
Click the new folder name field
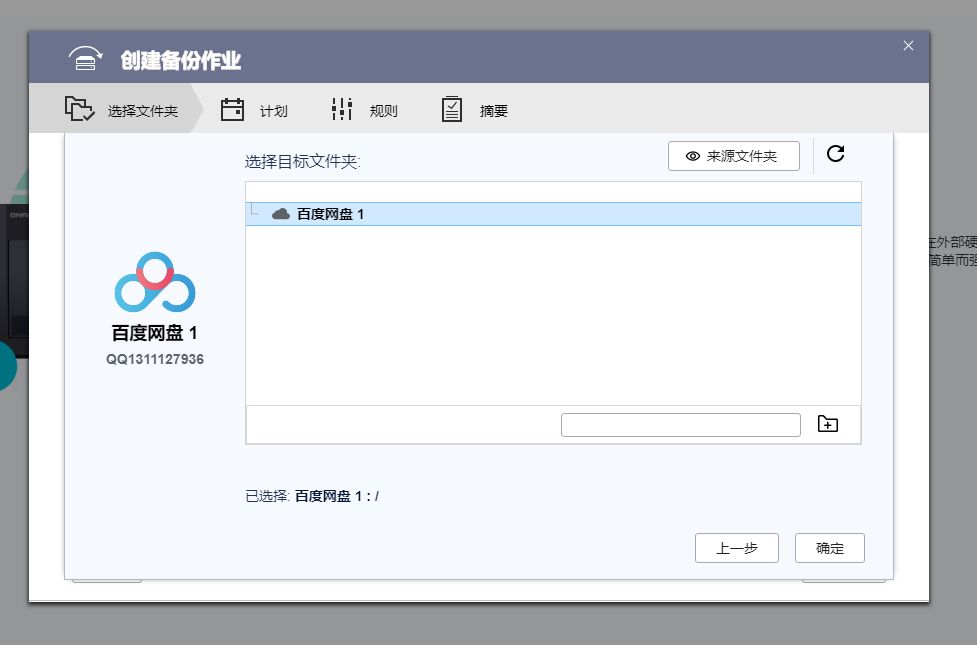(681, 424)
